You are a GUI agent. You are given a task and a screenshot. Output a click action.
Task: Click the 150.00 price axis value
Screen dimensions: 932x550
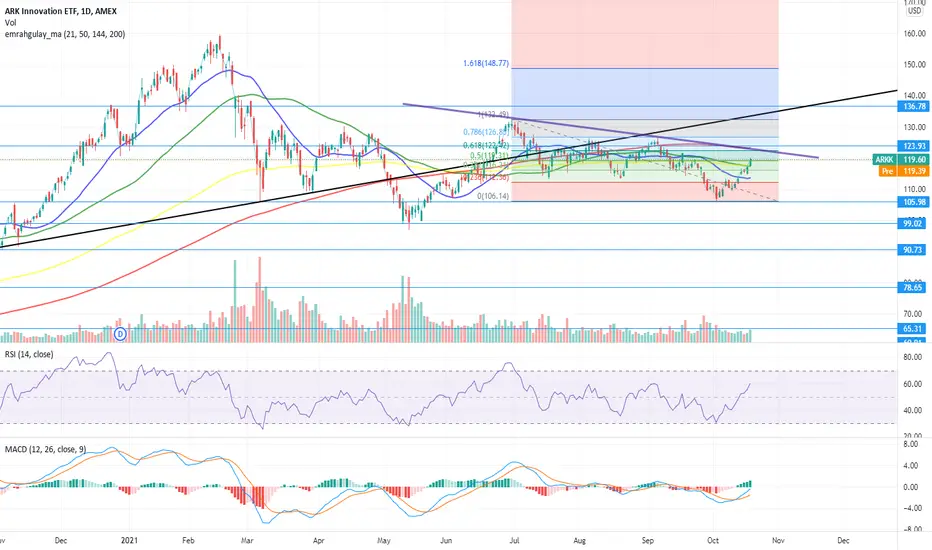[x=914, y=64]
